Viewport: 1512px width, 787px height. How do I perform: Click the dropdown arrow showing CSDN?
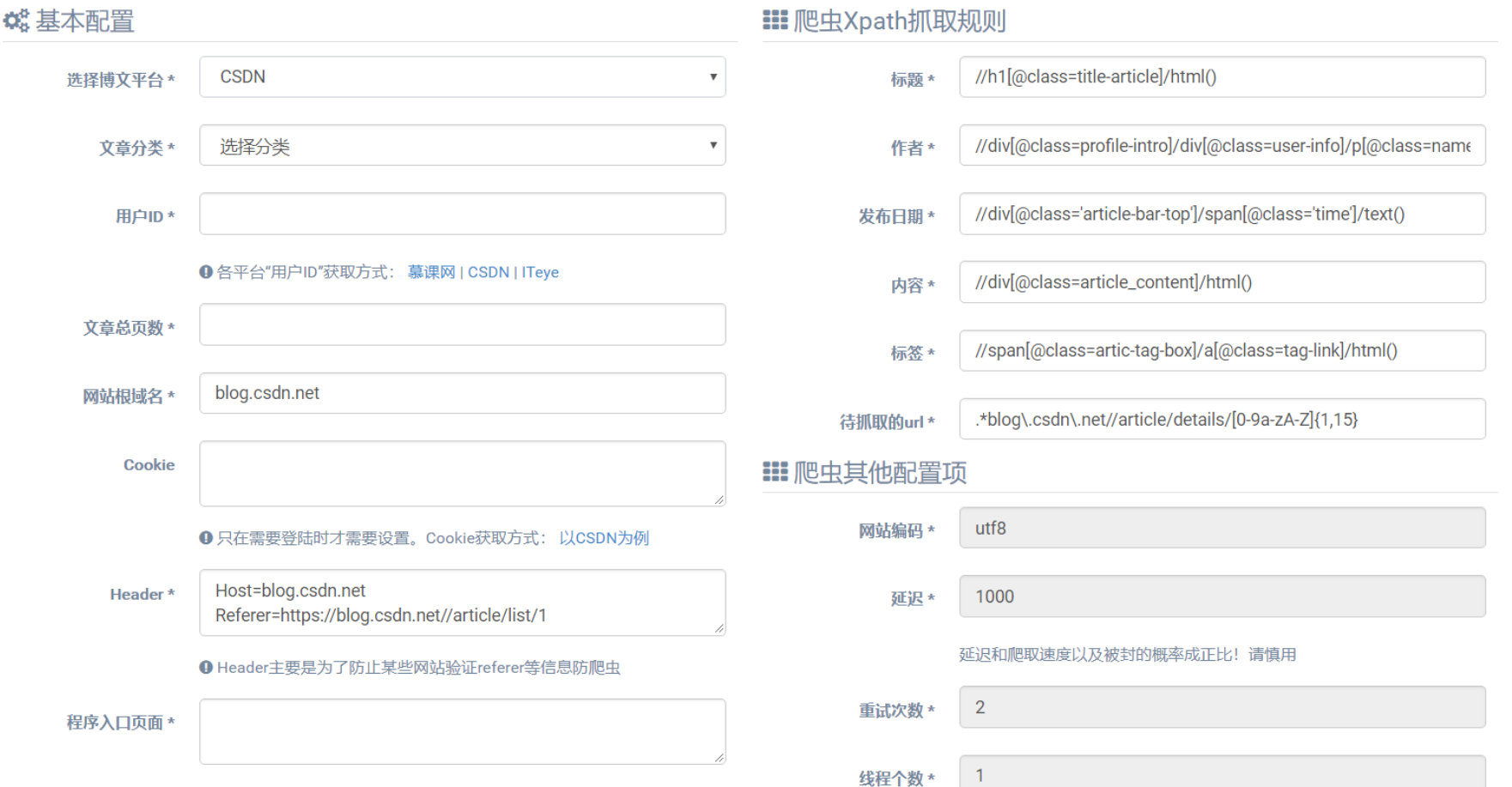tap(713, 77)
